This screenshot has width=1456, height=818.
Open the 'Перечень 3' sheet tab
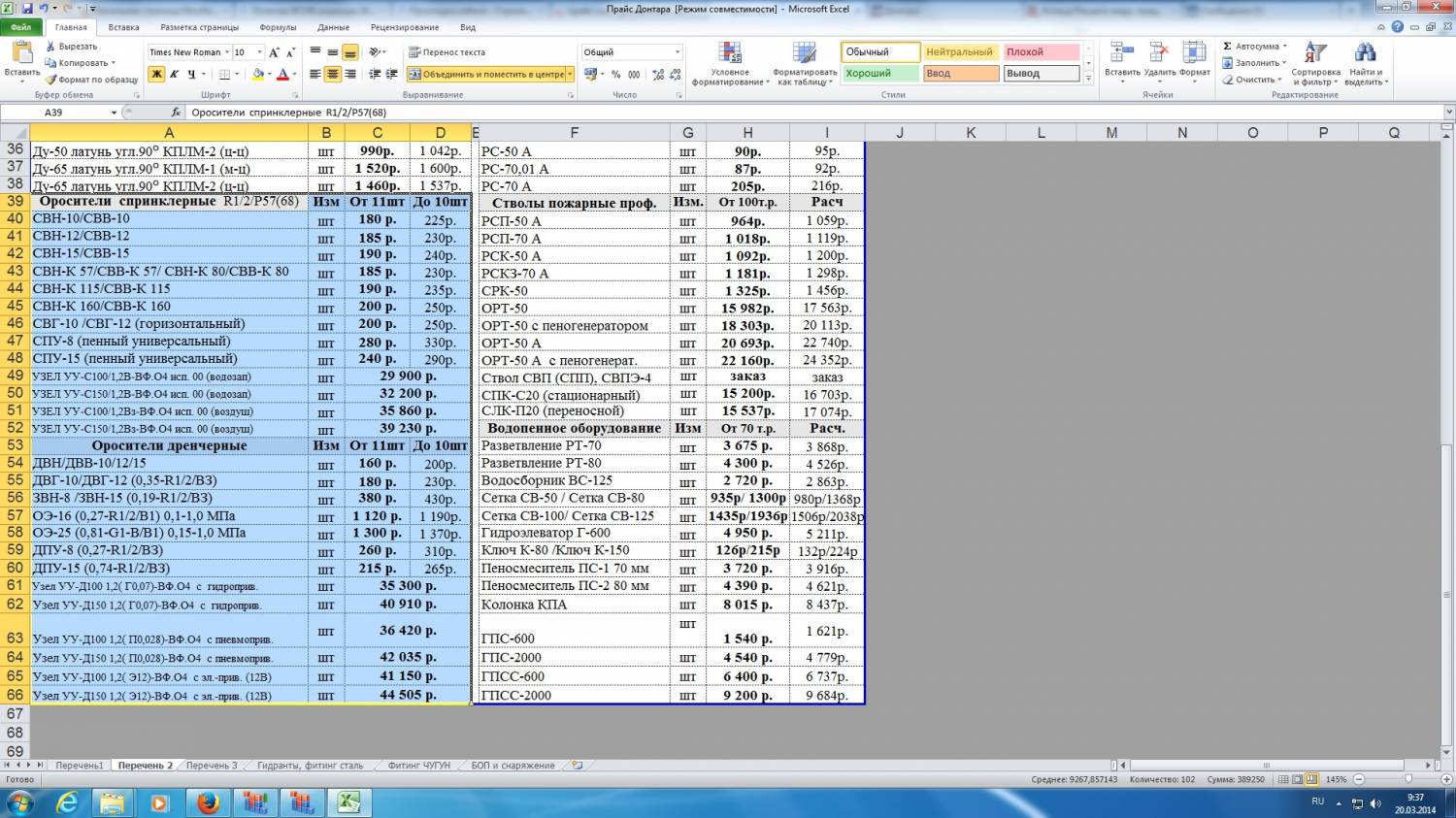coord(211,766)
